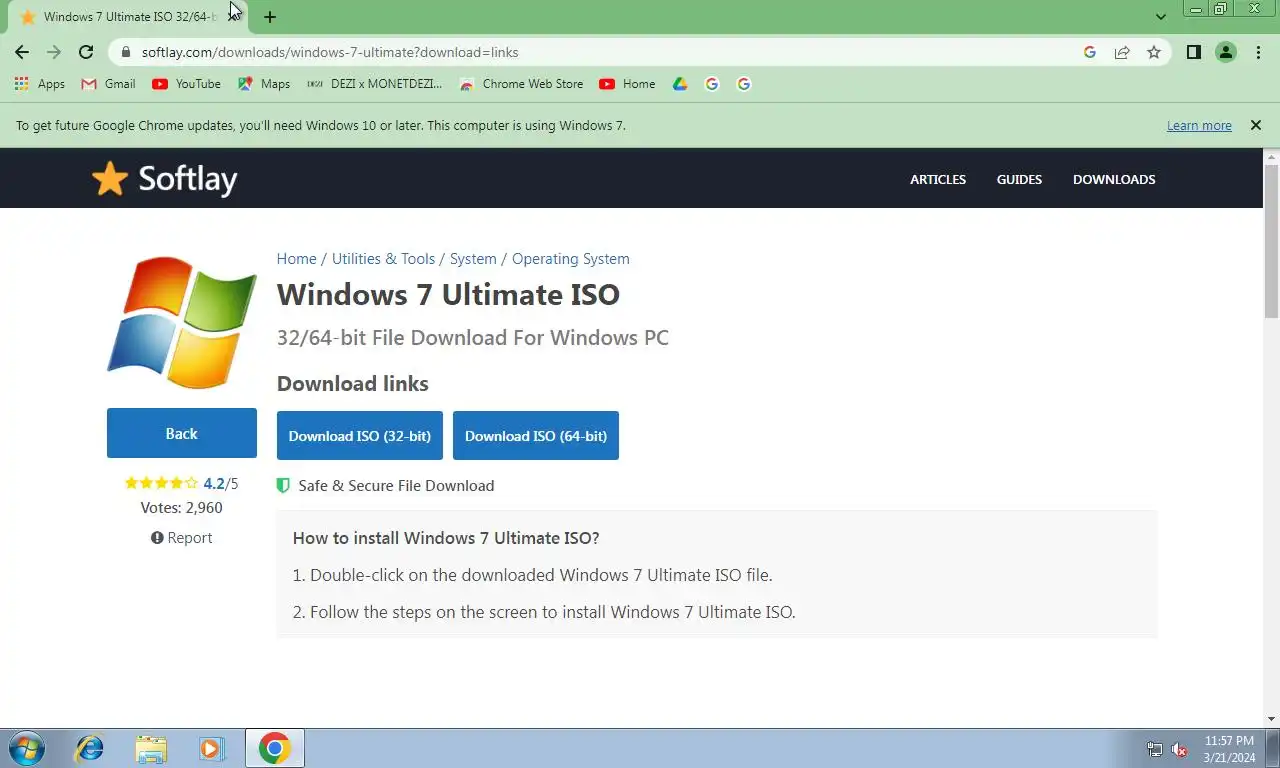Image resolution: width=1280 pixels, height=768 pixels.
Task: Open Google icon in address bar
Action: 1090,52
